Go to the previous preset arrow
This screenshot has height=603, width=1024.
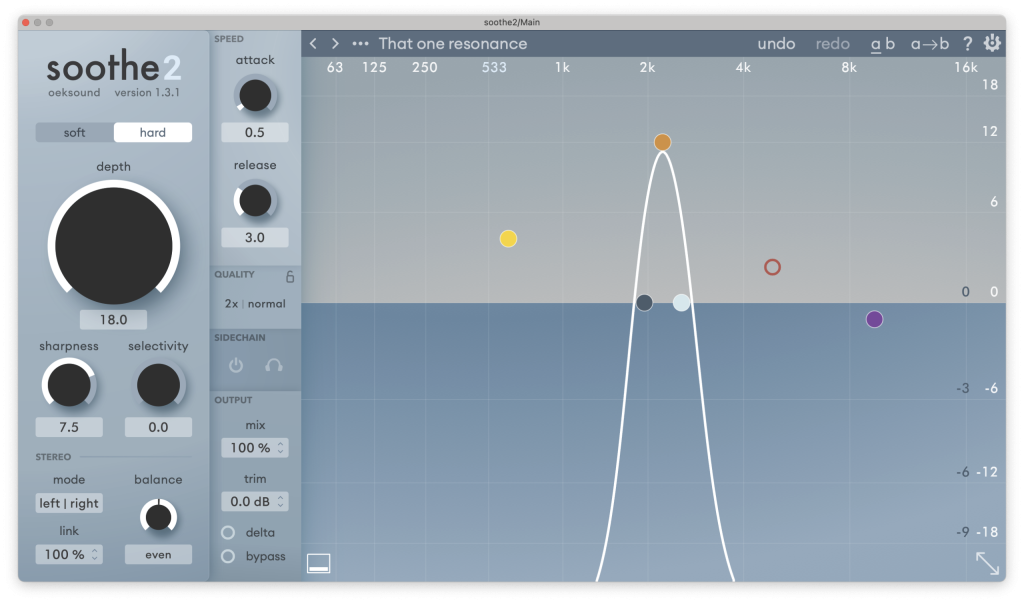313,44
